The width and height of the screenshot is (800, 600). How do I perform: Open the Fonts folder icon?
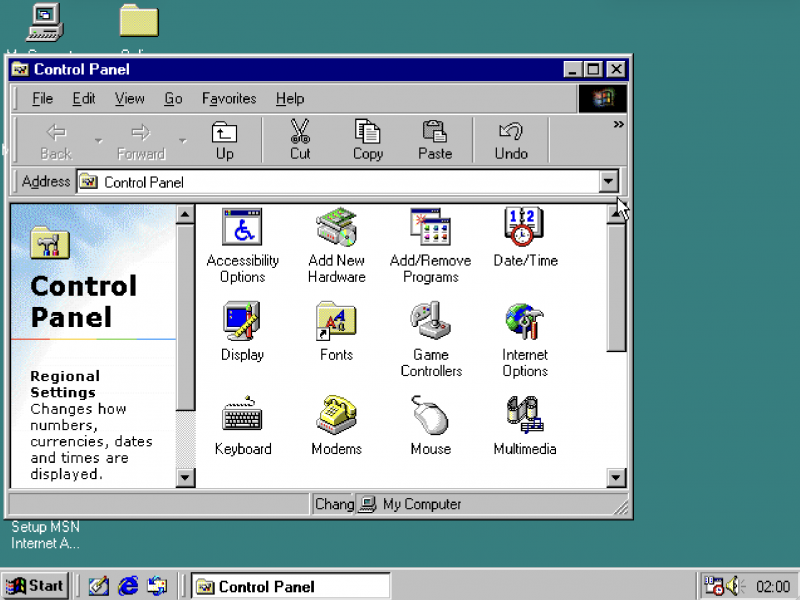[x=336, y=322]
